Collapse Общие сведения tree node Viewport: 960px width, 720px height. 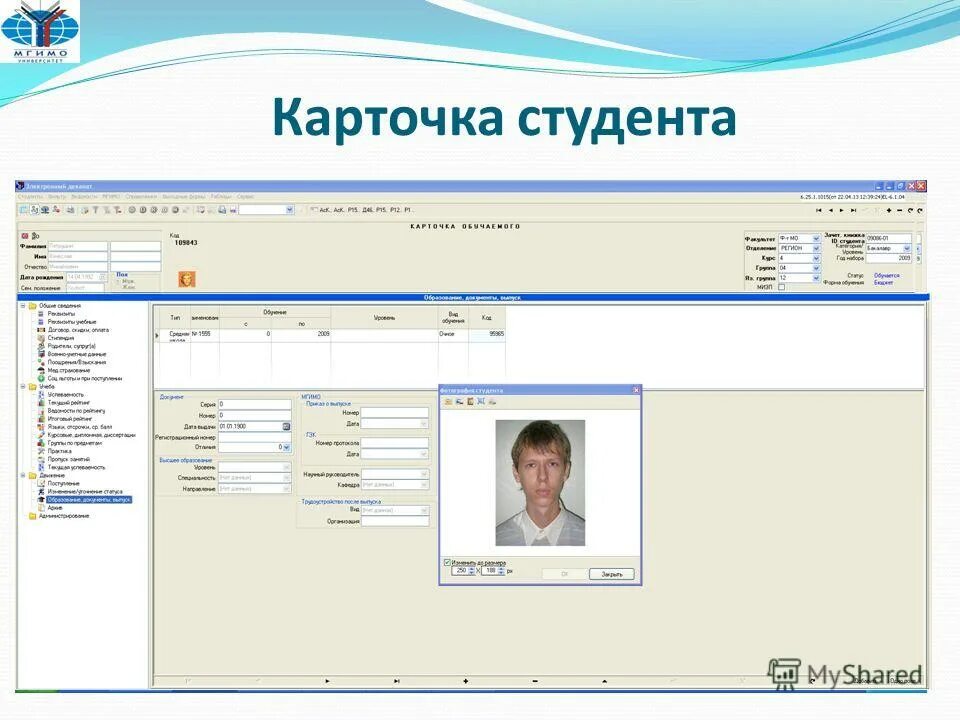(23, 306)
